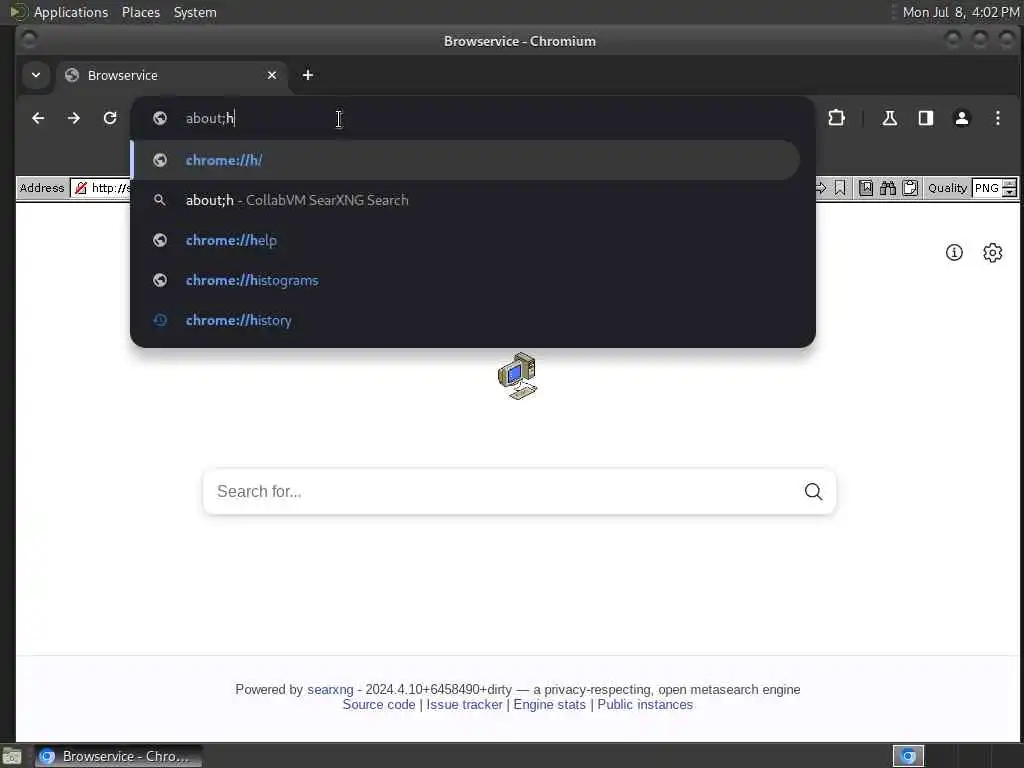Choose the chrome://histograms suggestion

click(x=465, y=280)
